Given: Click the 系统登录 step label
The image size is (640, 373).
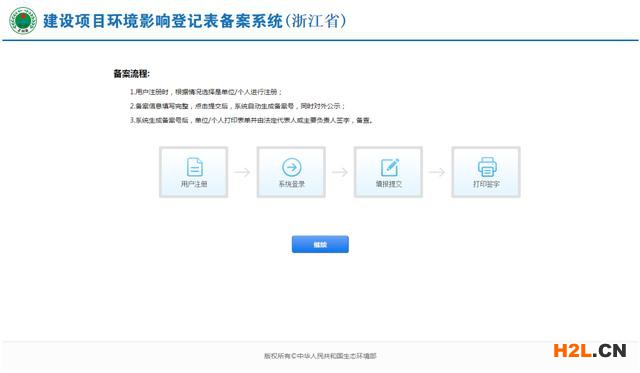Looking at the screenshot, I should click(x=291, y=184).
